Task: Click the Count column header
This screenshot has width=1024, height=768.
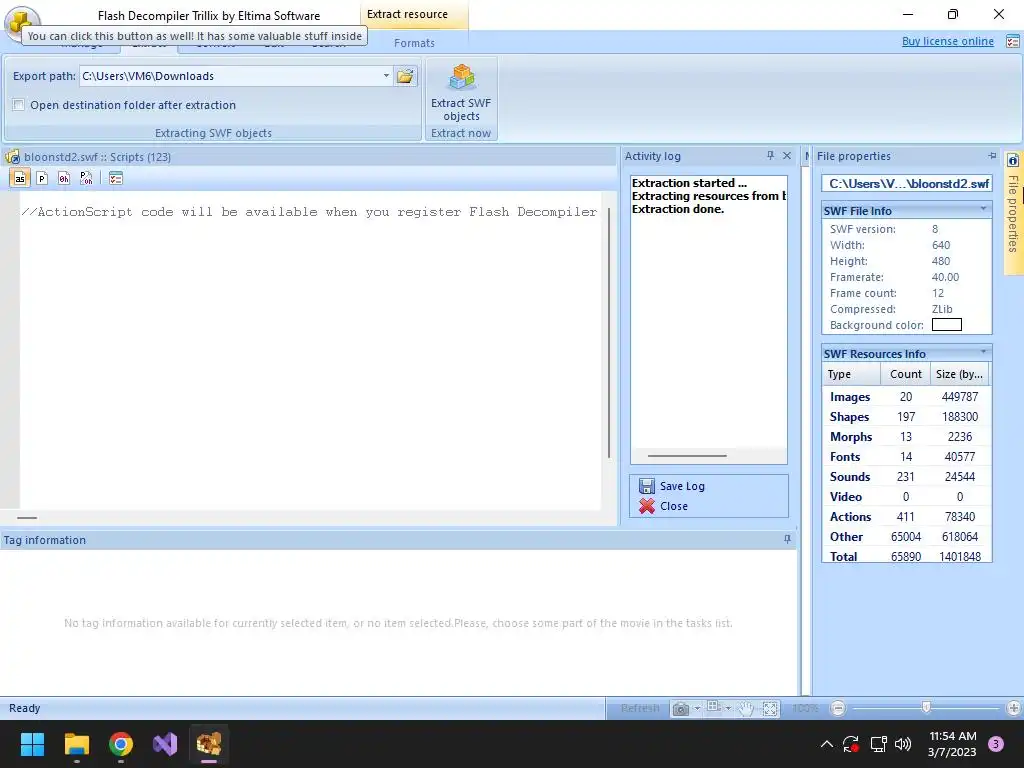Action: [x=905, y=374]
